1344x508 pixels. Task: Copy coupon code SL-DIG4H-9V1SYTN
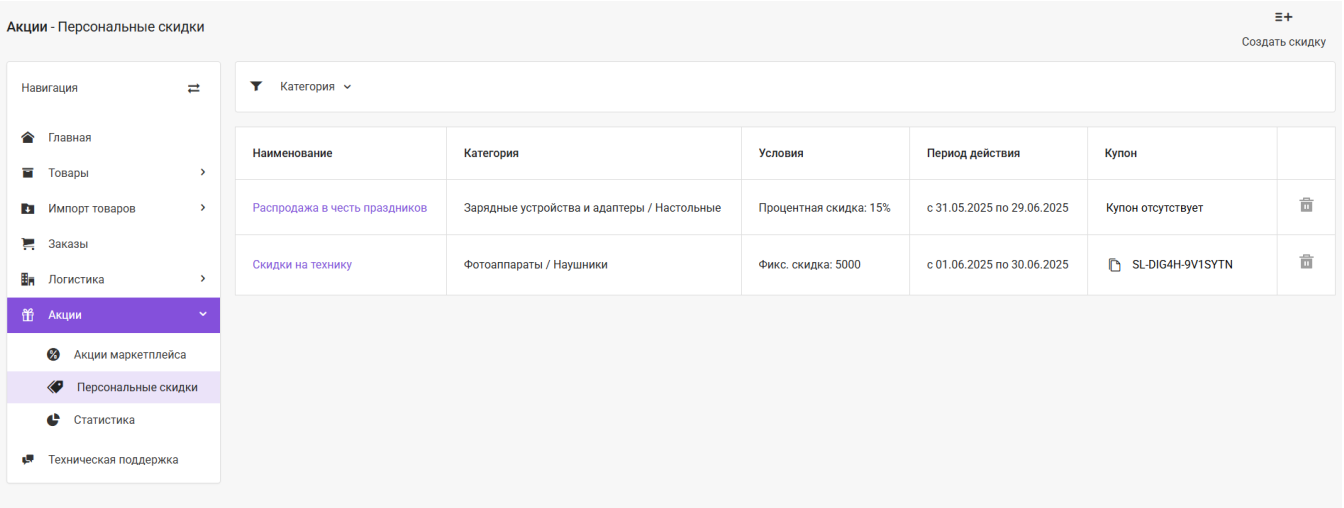pyautogui.click(x=1115, y=265)
